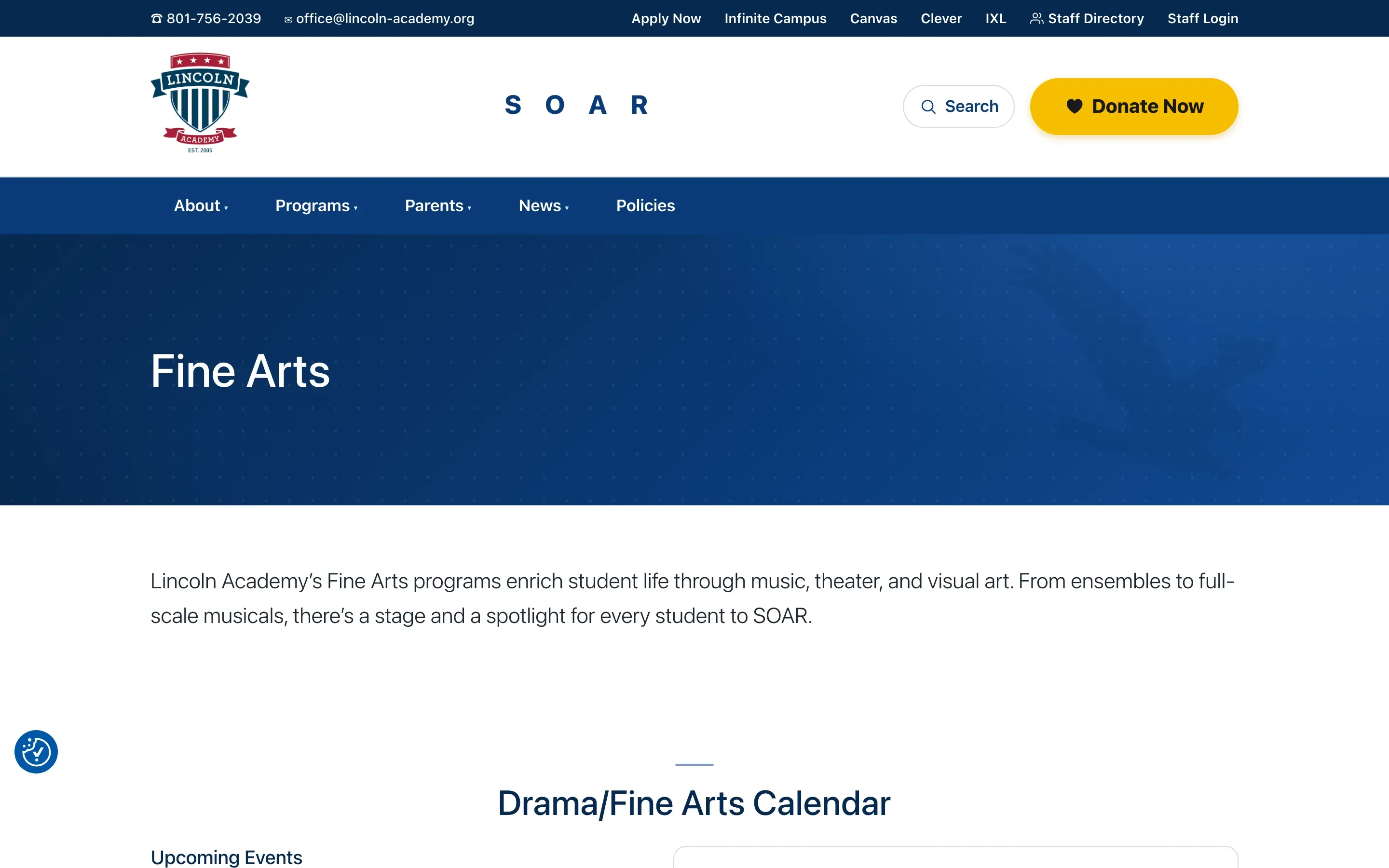Open Infinite Campus link
This screenshot has width=1389, height=868.
[775, 18]
